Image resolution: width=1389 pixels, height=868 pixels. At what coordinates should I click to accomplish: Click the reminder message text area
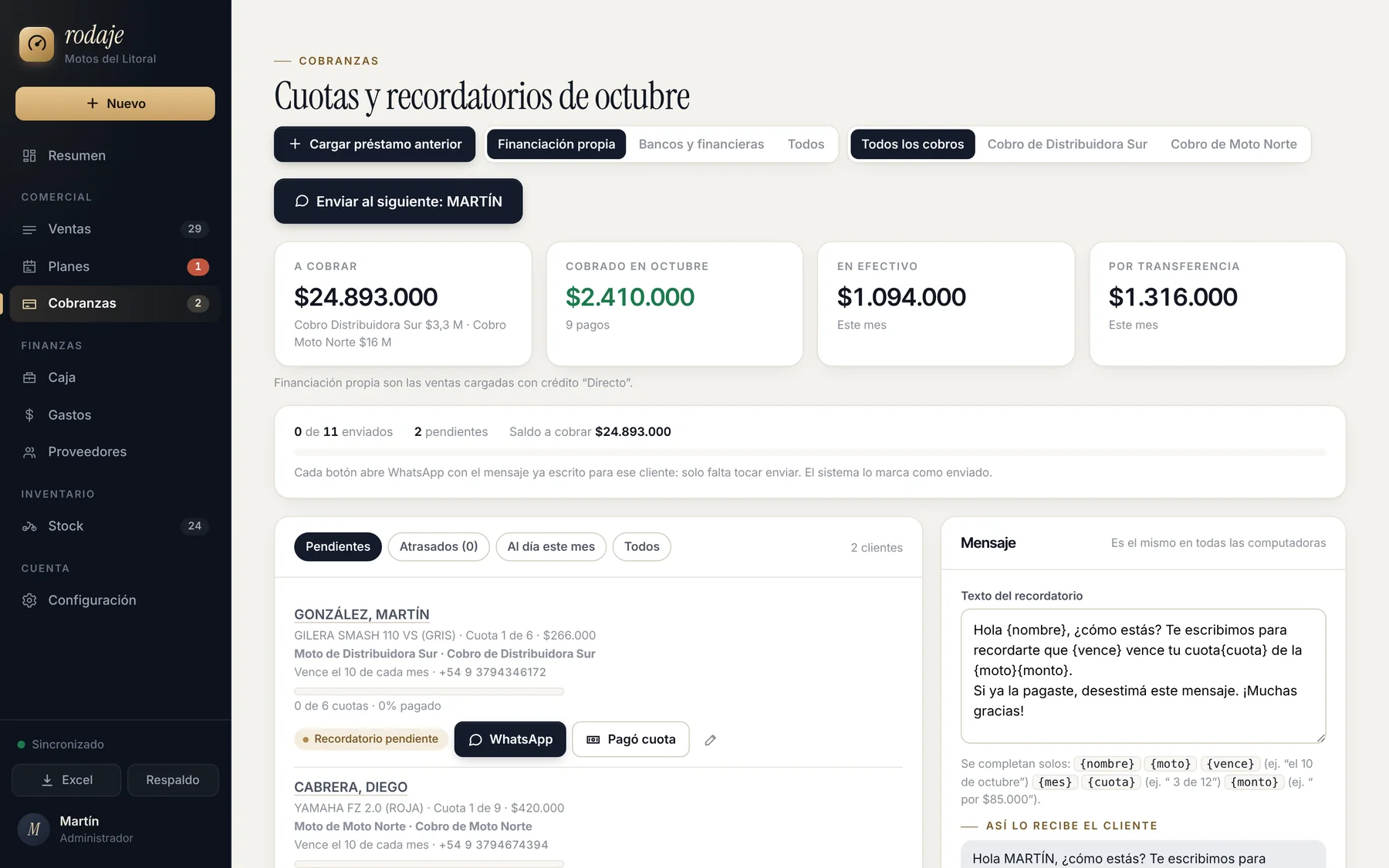click(1143, 676)
